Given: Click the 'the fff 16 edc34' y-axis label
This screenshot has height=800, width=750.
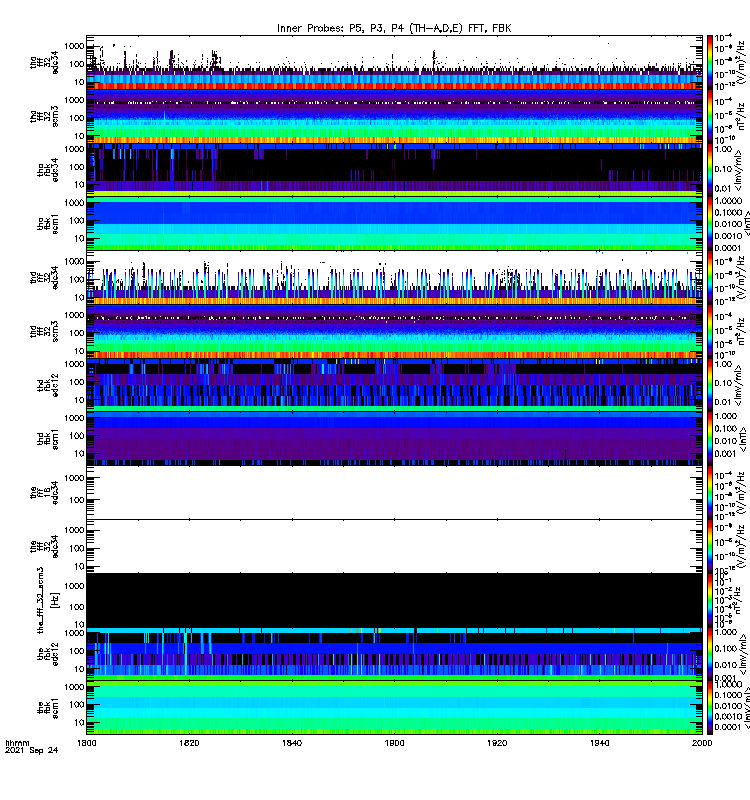Looking at the screenshot, I should [x=44, y=492].
